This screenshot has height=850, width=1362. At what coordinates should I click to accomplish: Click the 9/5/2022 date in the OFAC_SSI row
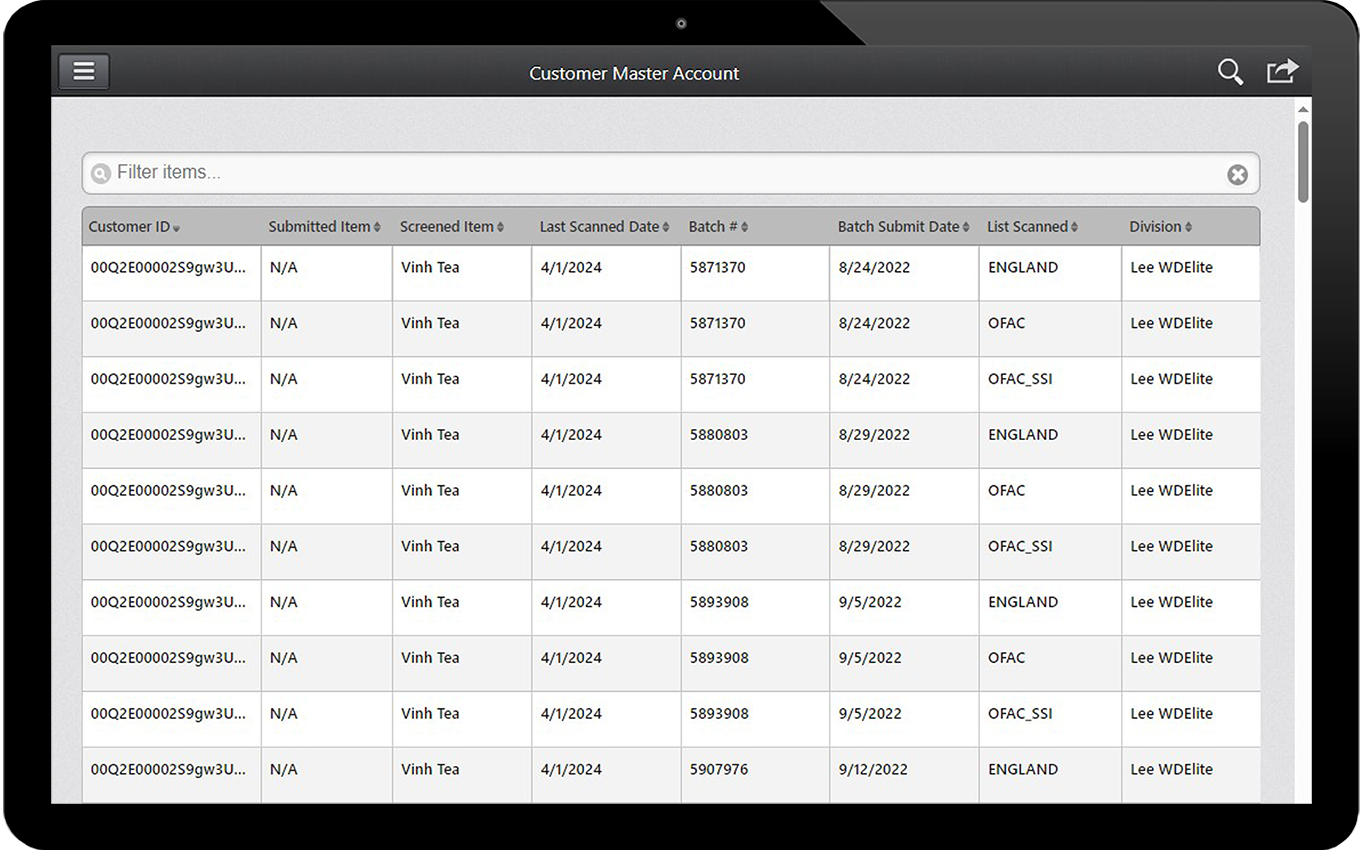click(x=870, y=714)
